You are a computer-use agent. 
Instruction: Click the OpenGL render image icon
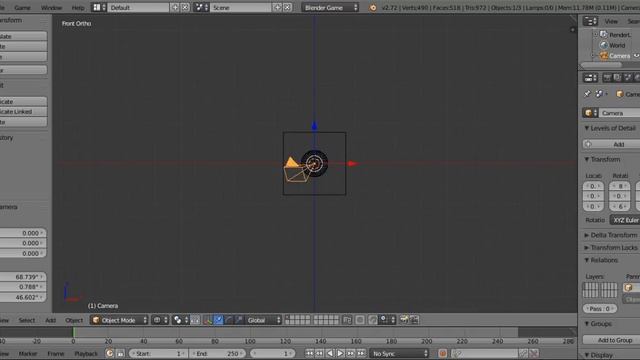[404, 320]
